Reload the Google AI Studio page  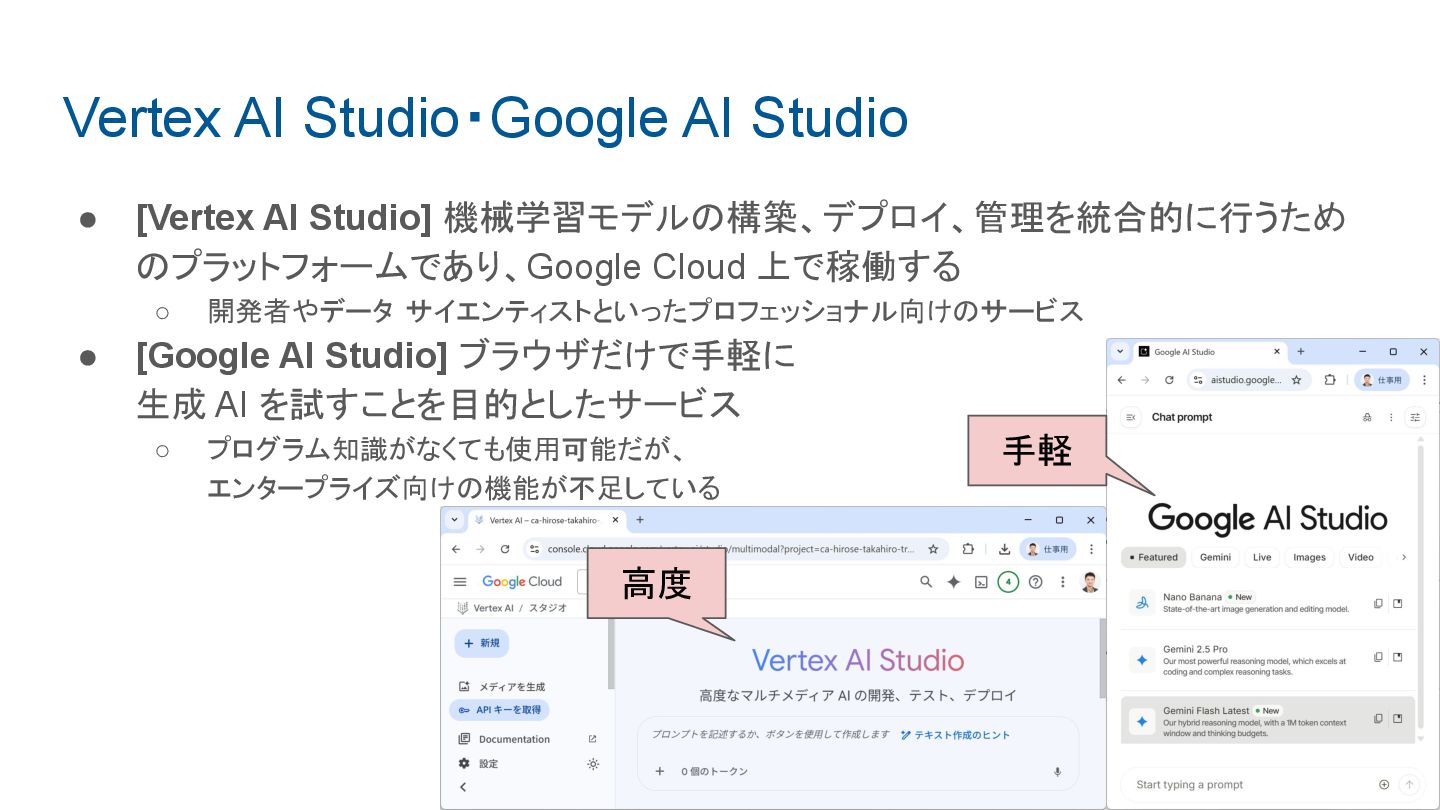[x=1169, y=380]
